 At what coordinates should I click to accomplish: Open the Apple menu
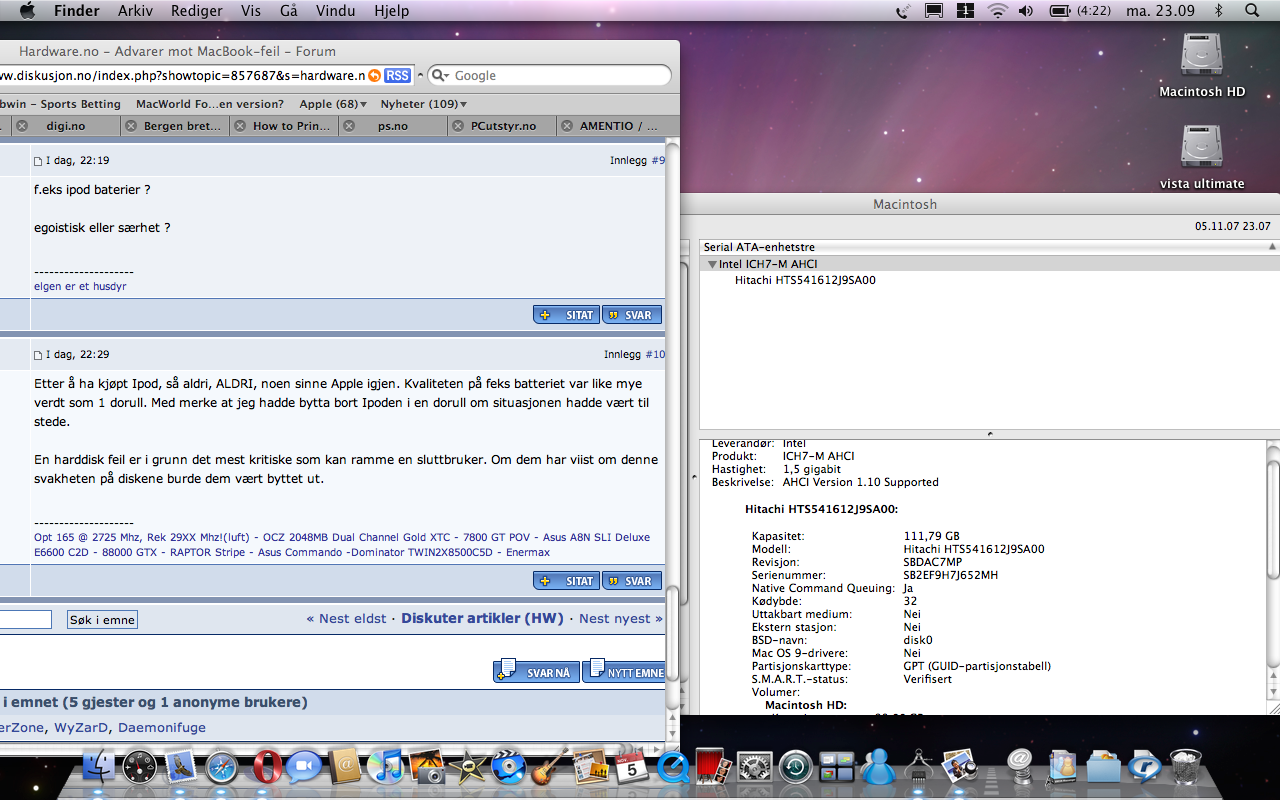[x=27, y=11]
